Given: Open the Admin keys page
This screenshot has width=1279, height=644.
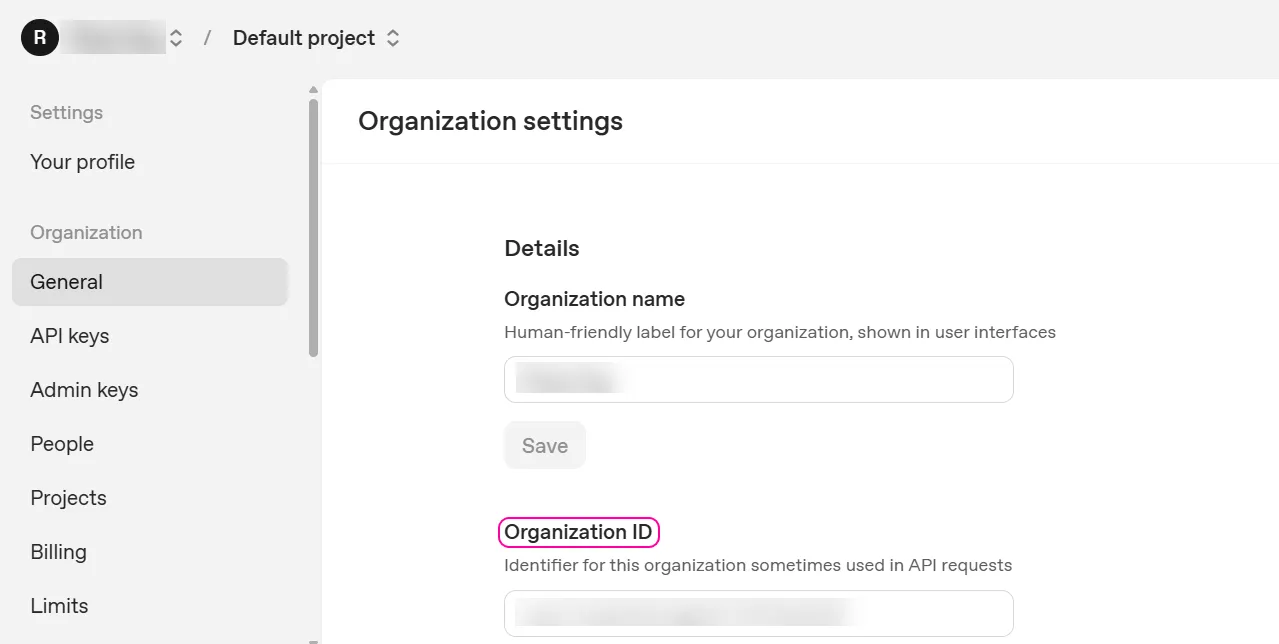Looking at the screenshot, I should point(84,390).
